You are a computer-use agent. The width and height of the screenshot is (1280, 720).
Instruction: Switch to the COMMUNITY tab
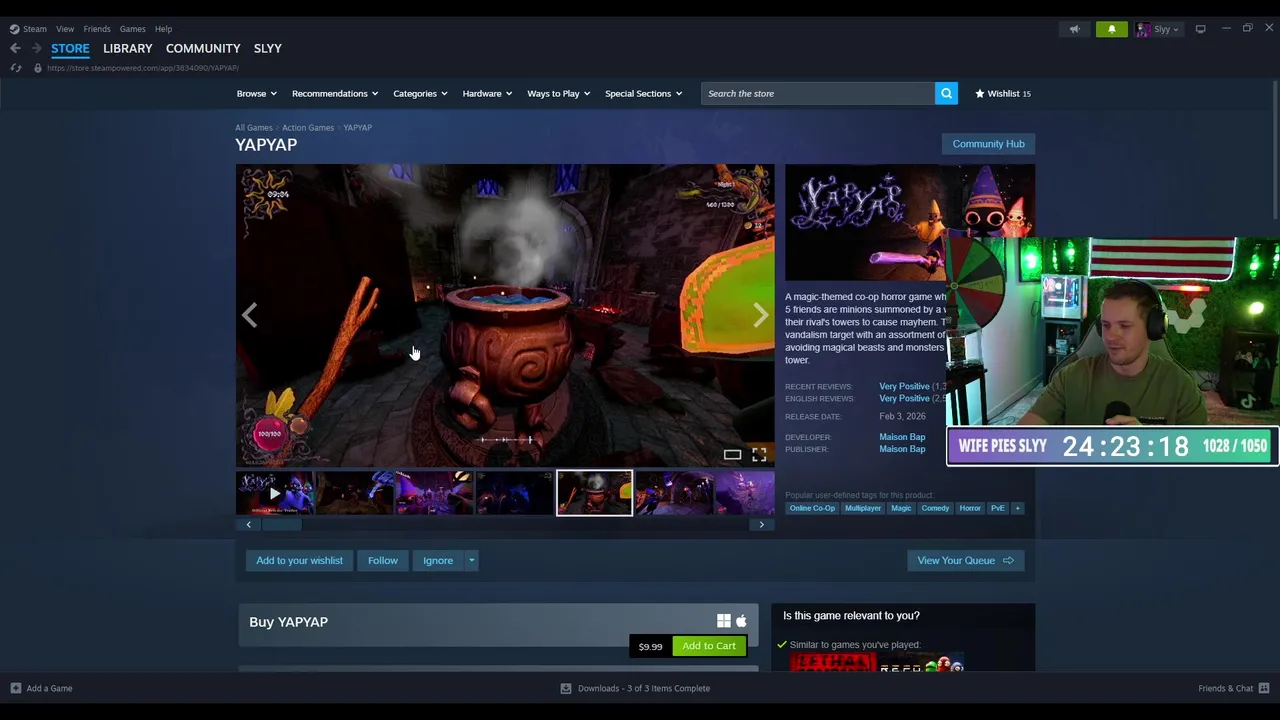(x=203, y=48)
